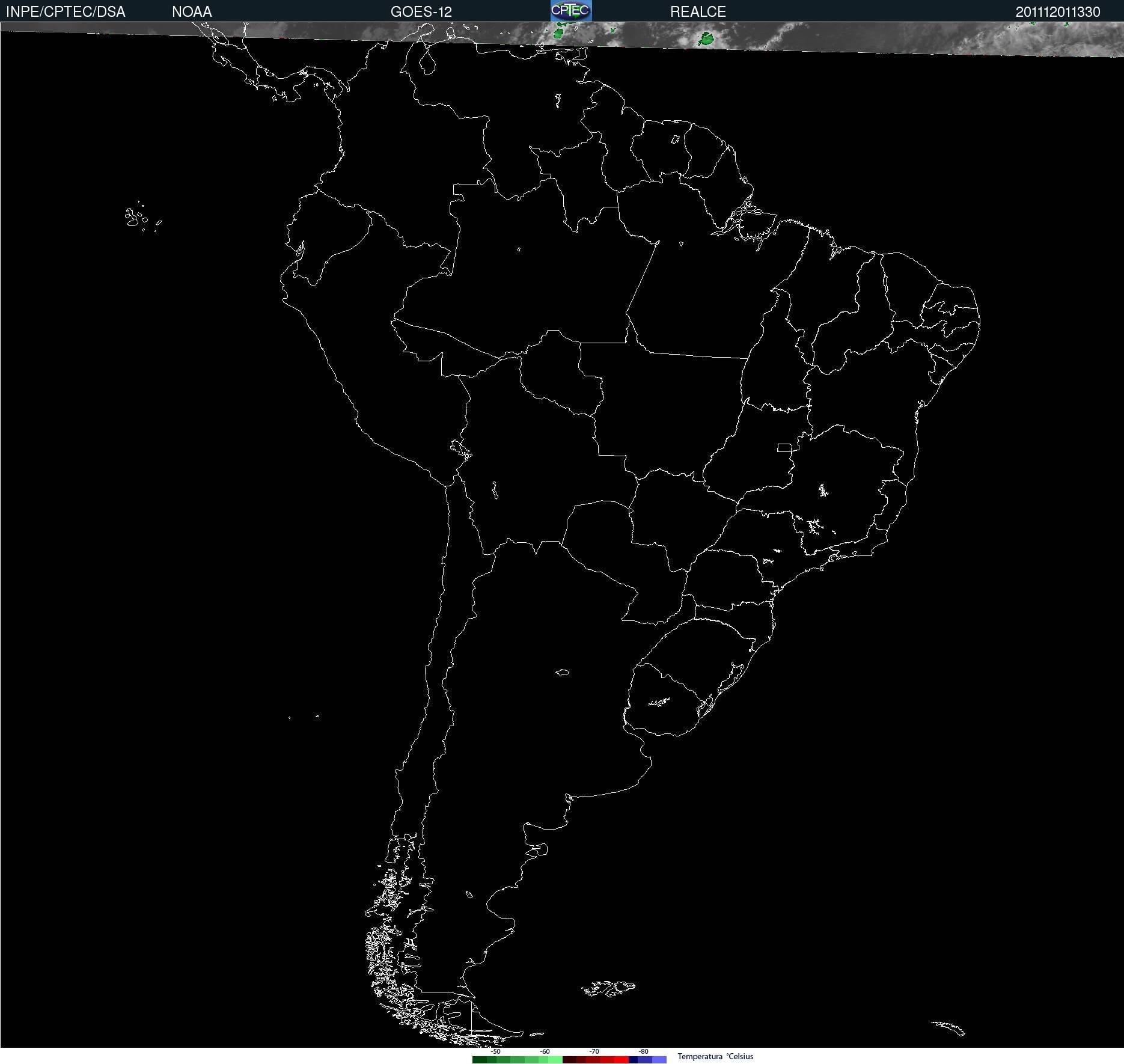This screenshot has height=1064, width=1124.
Task: Click the Temperatura °Celsius legend caption
Action: click(715, 1056)
